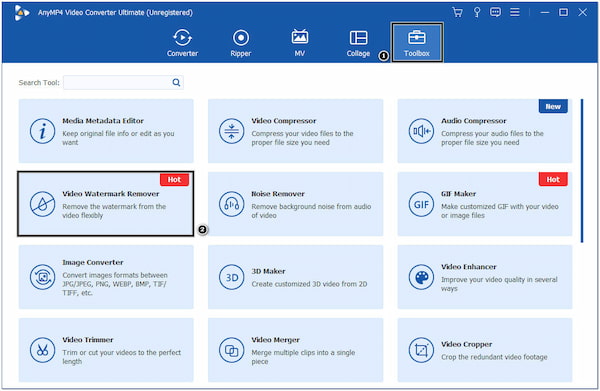Focus the Search Tool input field

pos(123,82)
